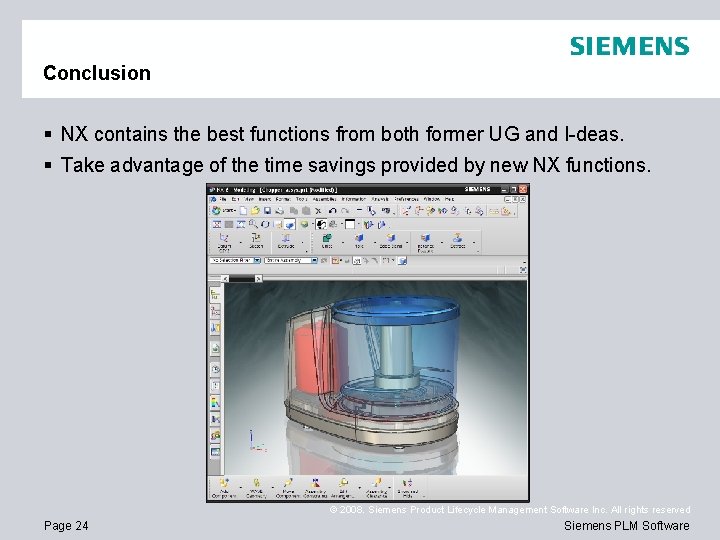Viewport: 720px width, 540px height.
Task: Open the rainbow-colored sidebar tab
Action: (215, 403)
